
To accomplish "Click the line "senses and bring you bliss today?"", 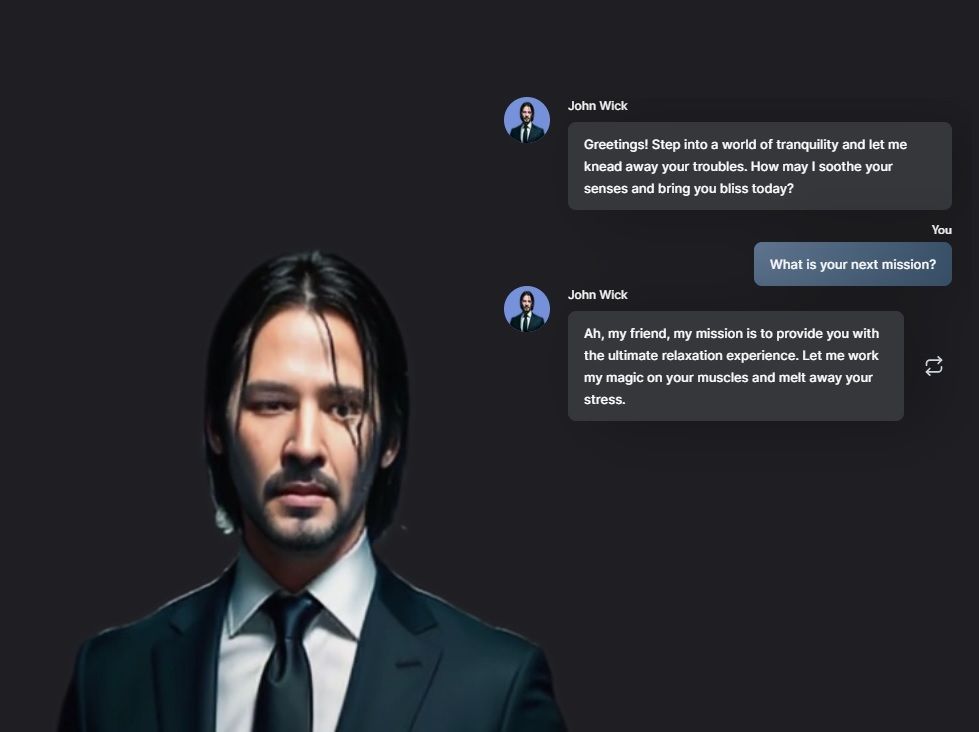I will 688,189.
